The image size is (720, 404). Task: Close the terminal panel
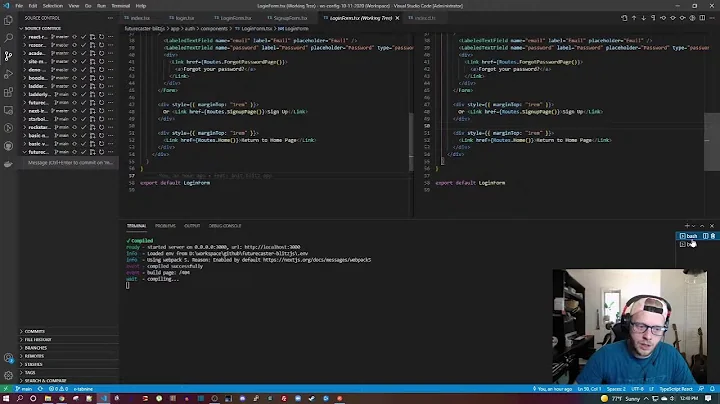pyautogui.click(x=712, y=226)
